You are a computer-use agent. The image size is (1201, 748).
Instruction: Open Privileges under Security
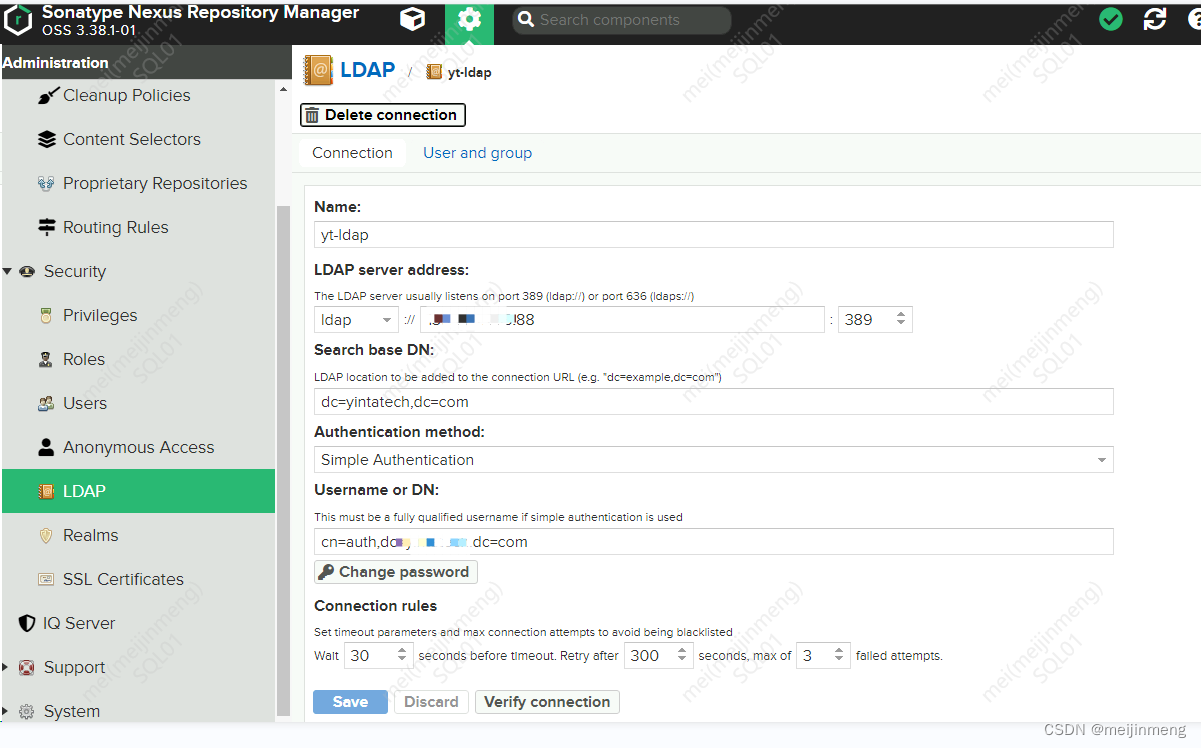[100, 316]
